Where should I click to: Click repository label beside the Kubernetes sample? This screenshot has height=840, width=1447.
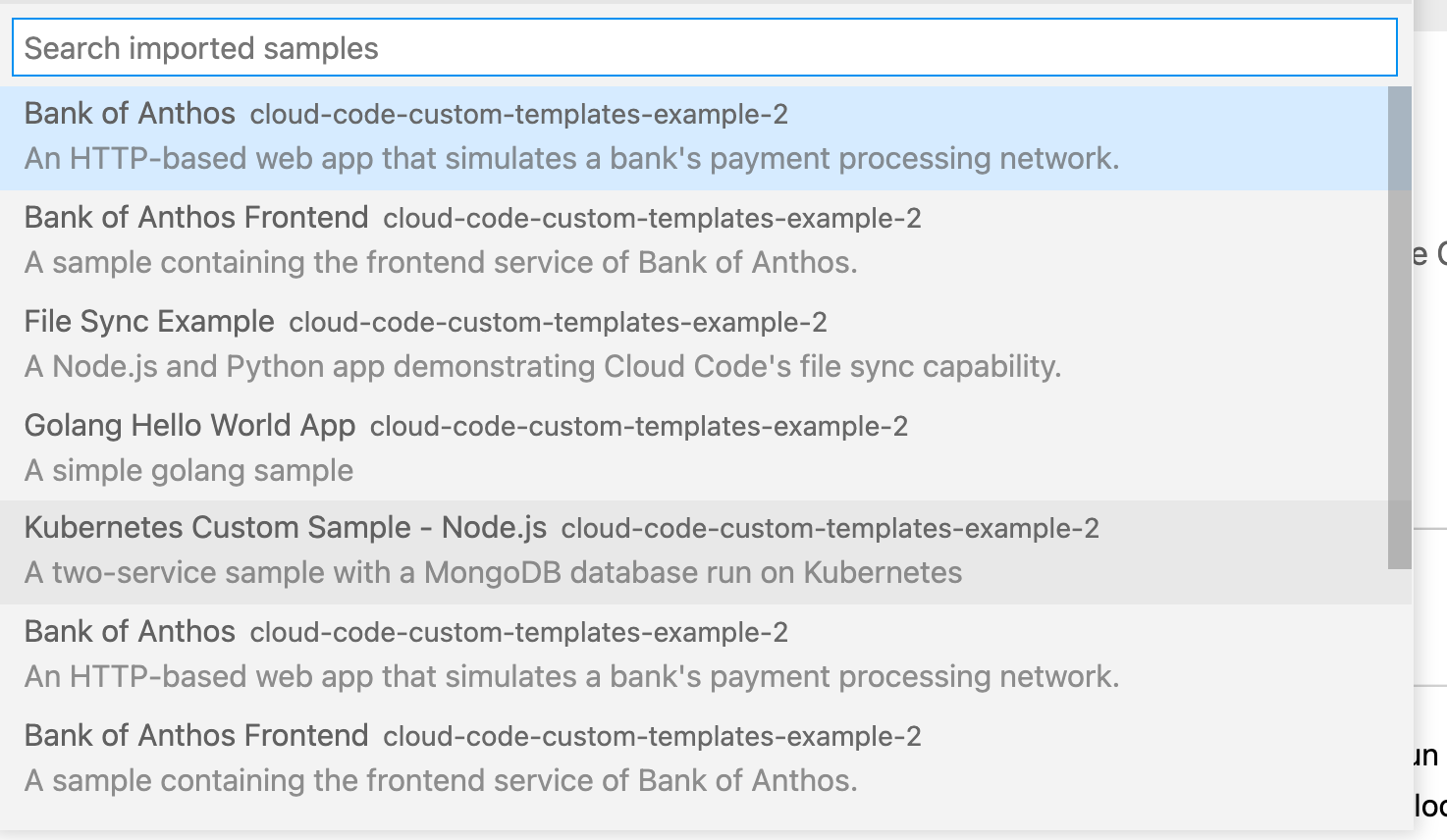pyautogui.click(x=830, y=528)
